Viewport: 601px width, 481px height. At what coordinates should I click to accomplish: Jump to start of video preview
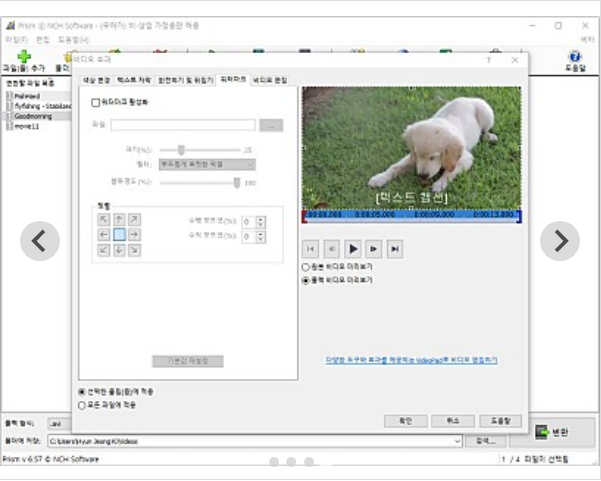tap(310, 249)
